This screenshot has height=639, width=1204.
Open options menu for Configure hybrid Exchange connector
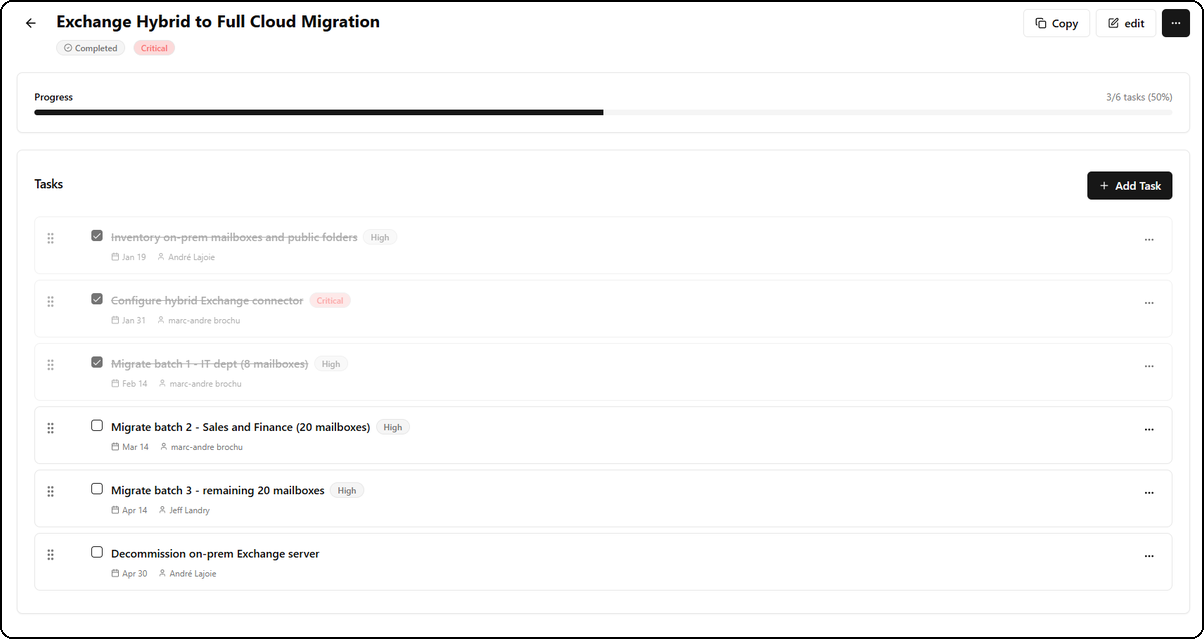1149,303
